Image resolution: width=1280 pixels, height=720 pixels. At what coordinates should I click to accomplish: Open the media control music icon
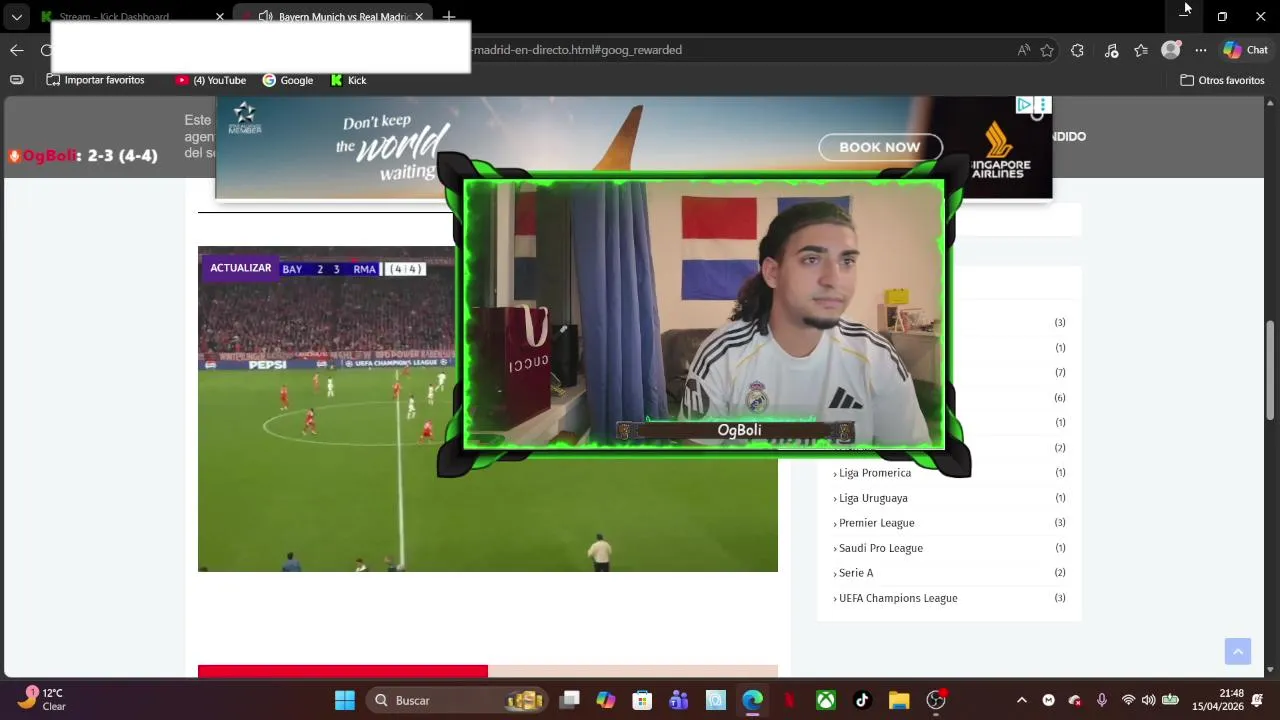click(x=1111, y=50)
